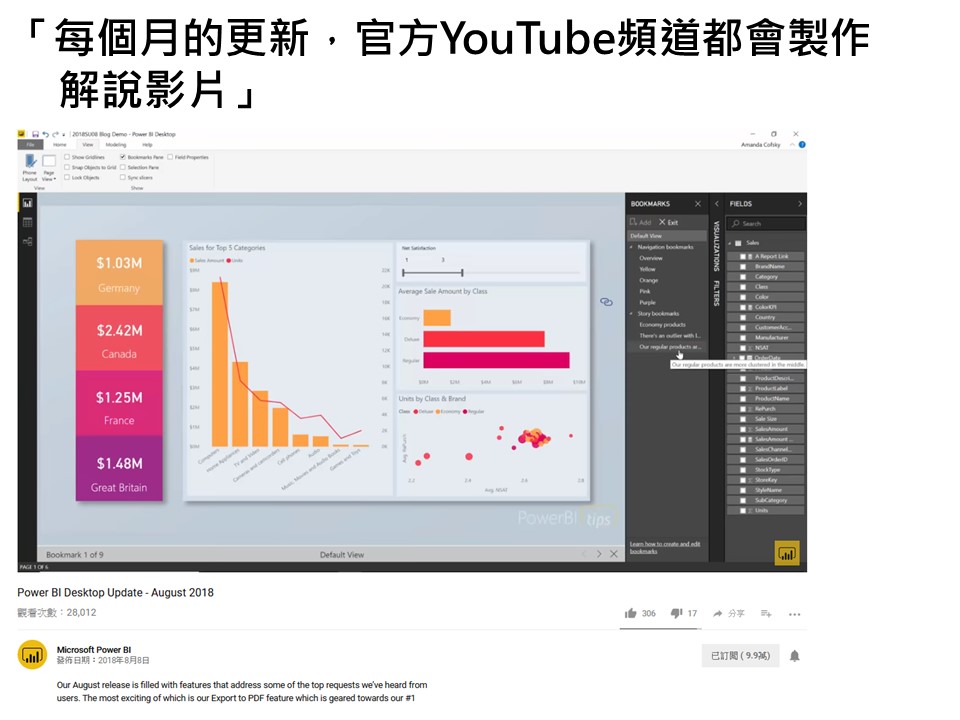Dislike the video with thumbs down

coord(677,613)
